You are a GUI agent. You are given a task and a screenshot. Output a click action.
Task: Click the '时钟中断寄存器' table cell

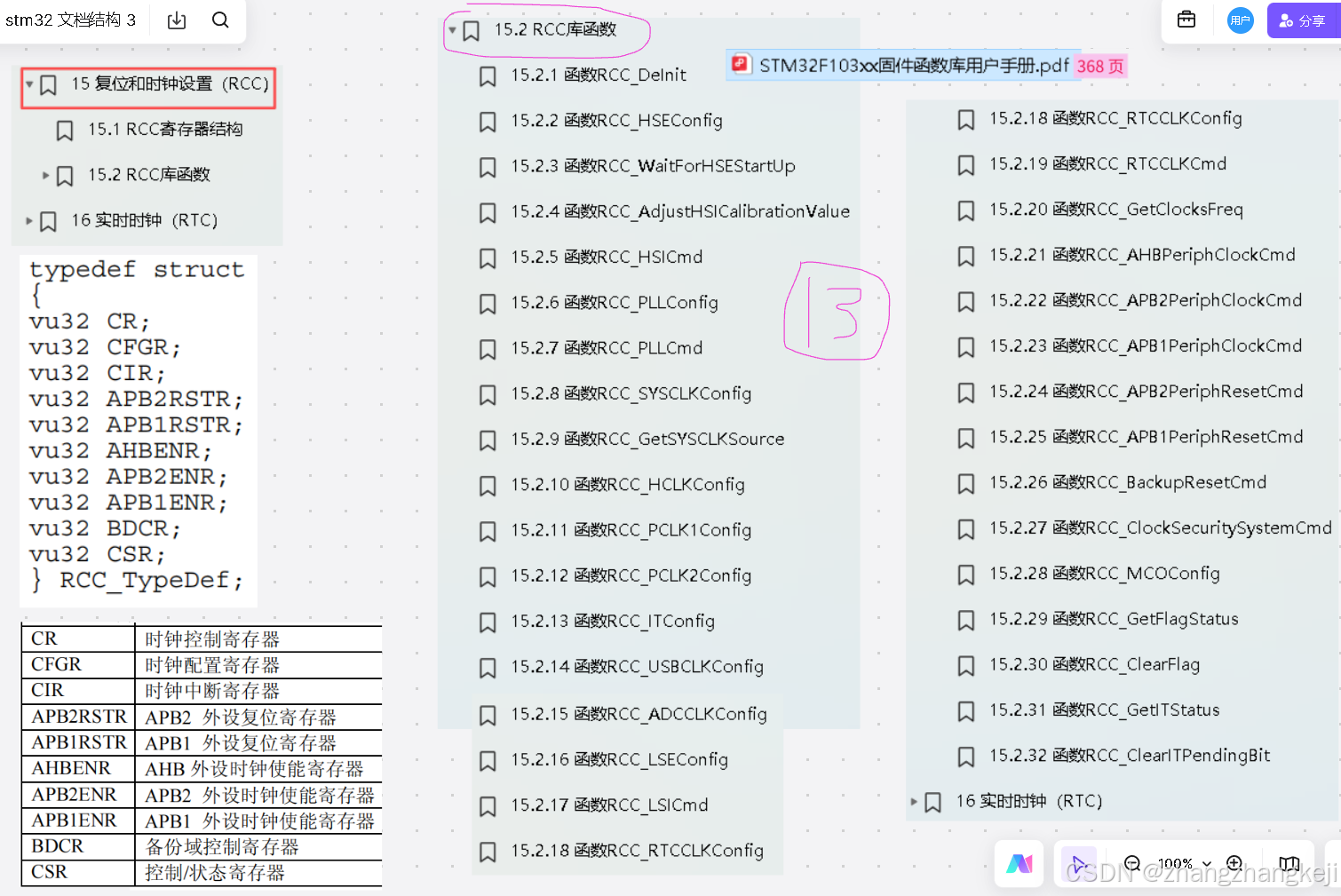(258, 691)
